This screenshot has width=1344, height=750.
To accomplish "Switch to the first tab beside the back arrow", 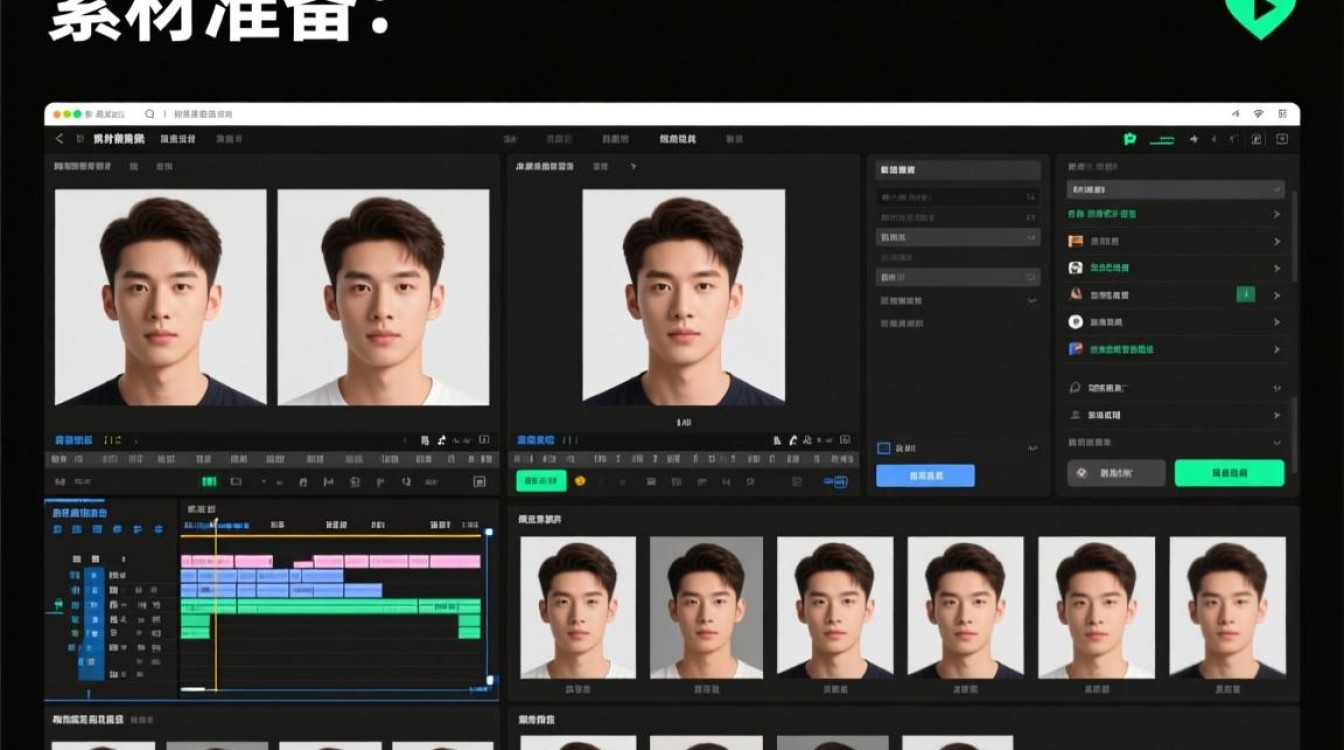I will click(x=119, y=139).
